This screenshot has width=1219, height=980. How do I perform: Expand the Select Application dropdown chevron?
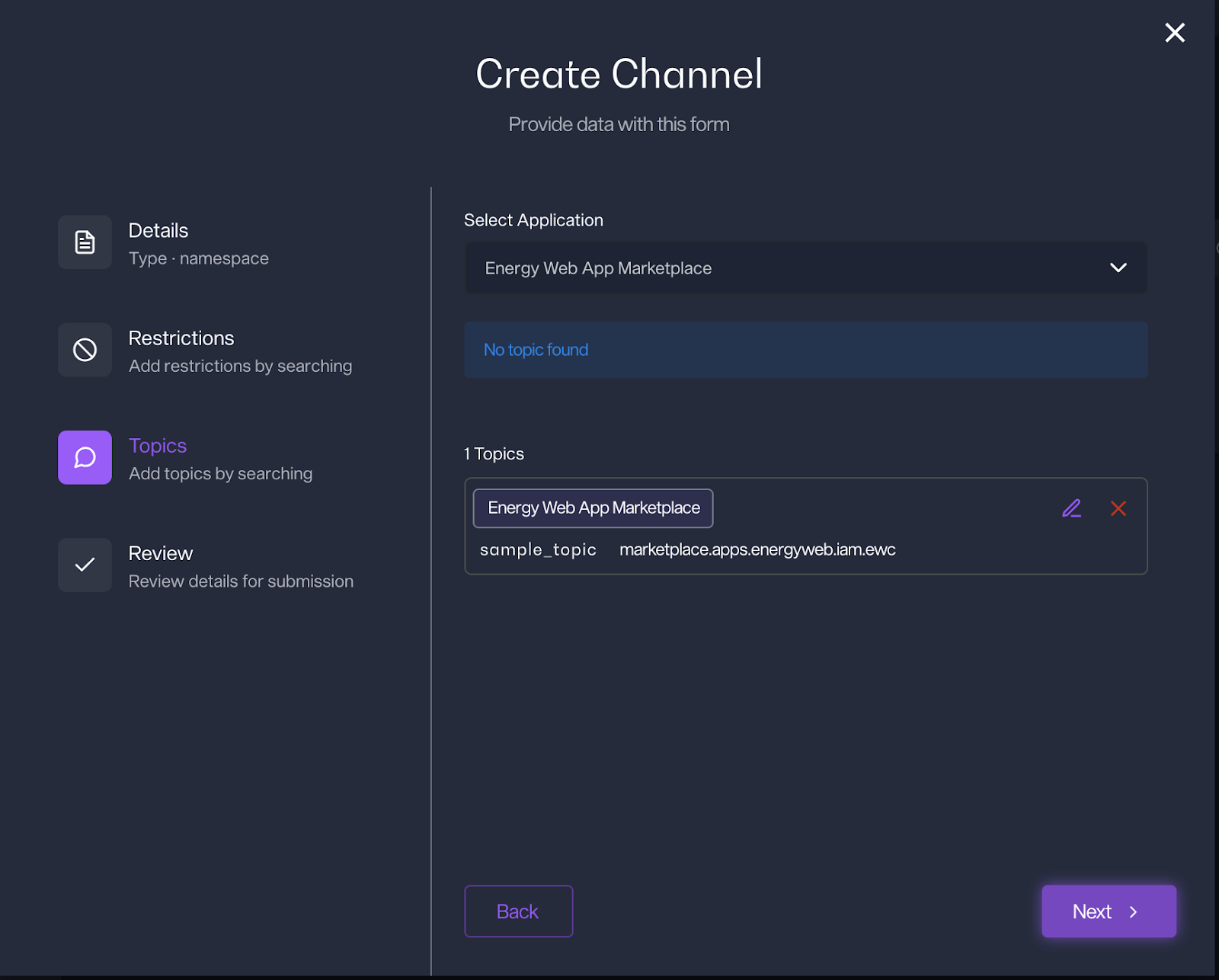point(1118,267)
